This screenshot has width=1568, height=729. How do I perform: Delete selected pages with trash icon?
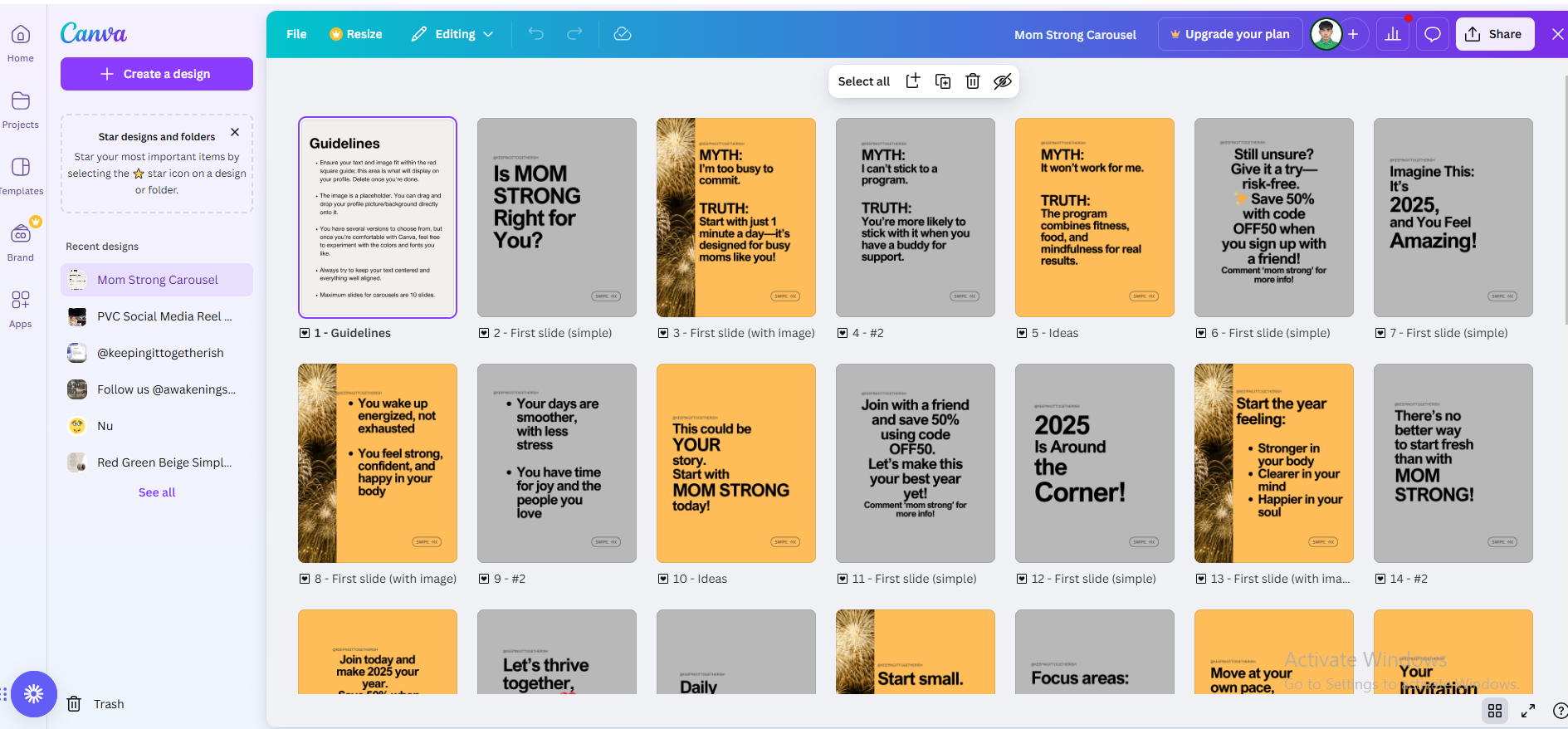pyautogui.click(x=973, y=81)
